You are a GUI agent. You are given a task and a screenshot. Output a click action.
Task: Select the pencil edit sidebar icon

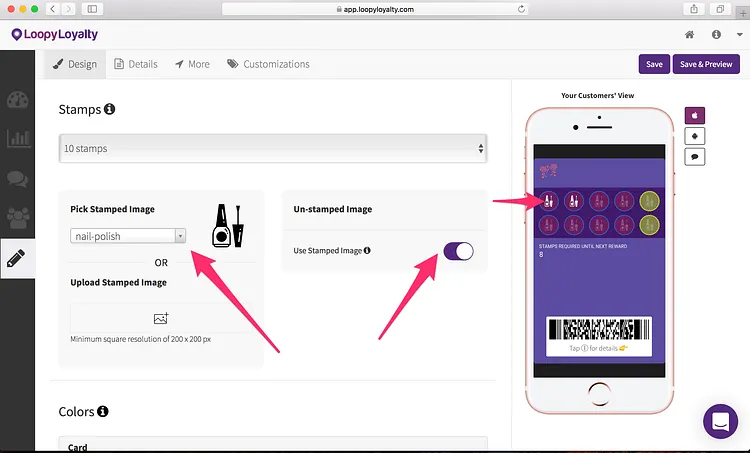pos(16,258)
